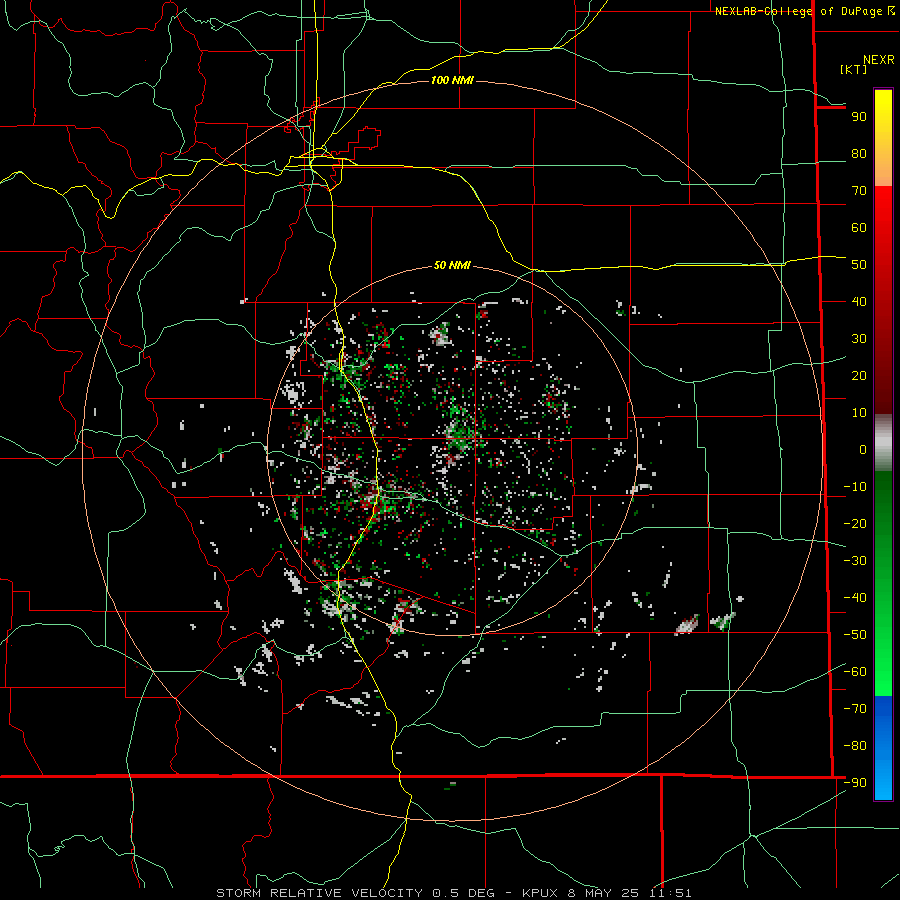Click the KT units label above color bar
Screen dimensions: 900x900
(854, 69)
